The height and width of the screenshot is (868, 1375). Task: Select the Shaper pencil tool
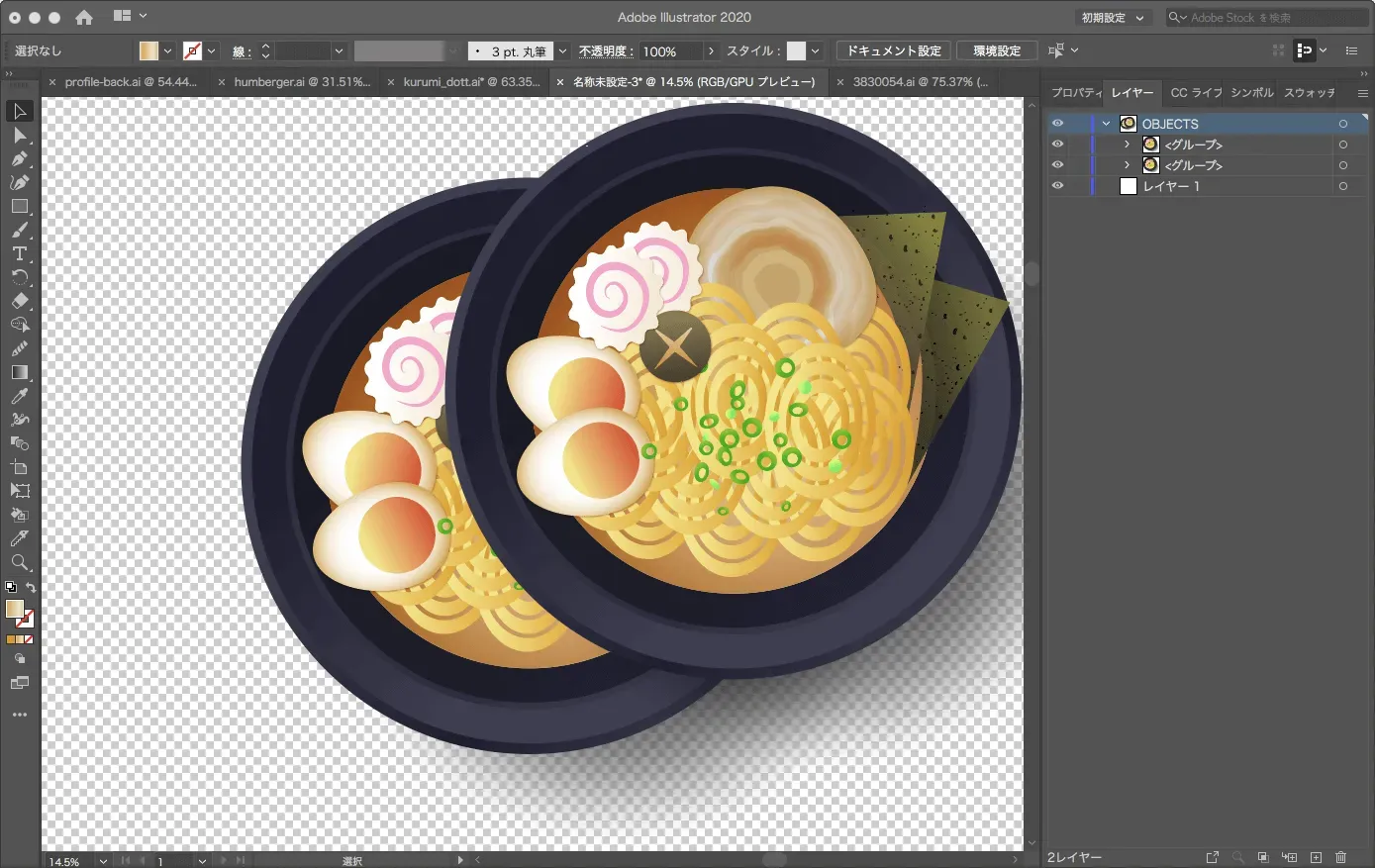20,348
